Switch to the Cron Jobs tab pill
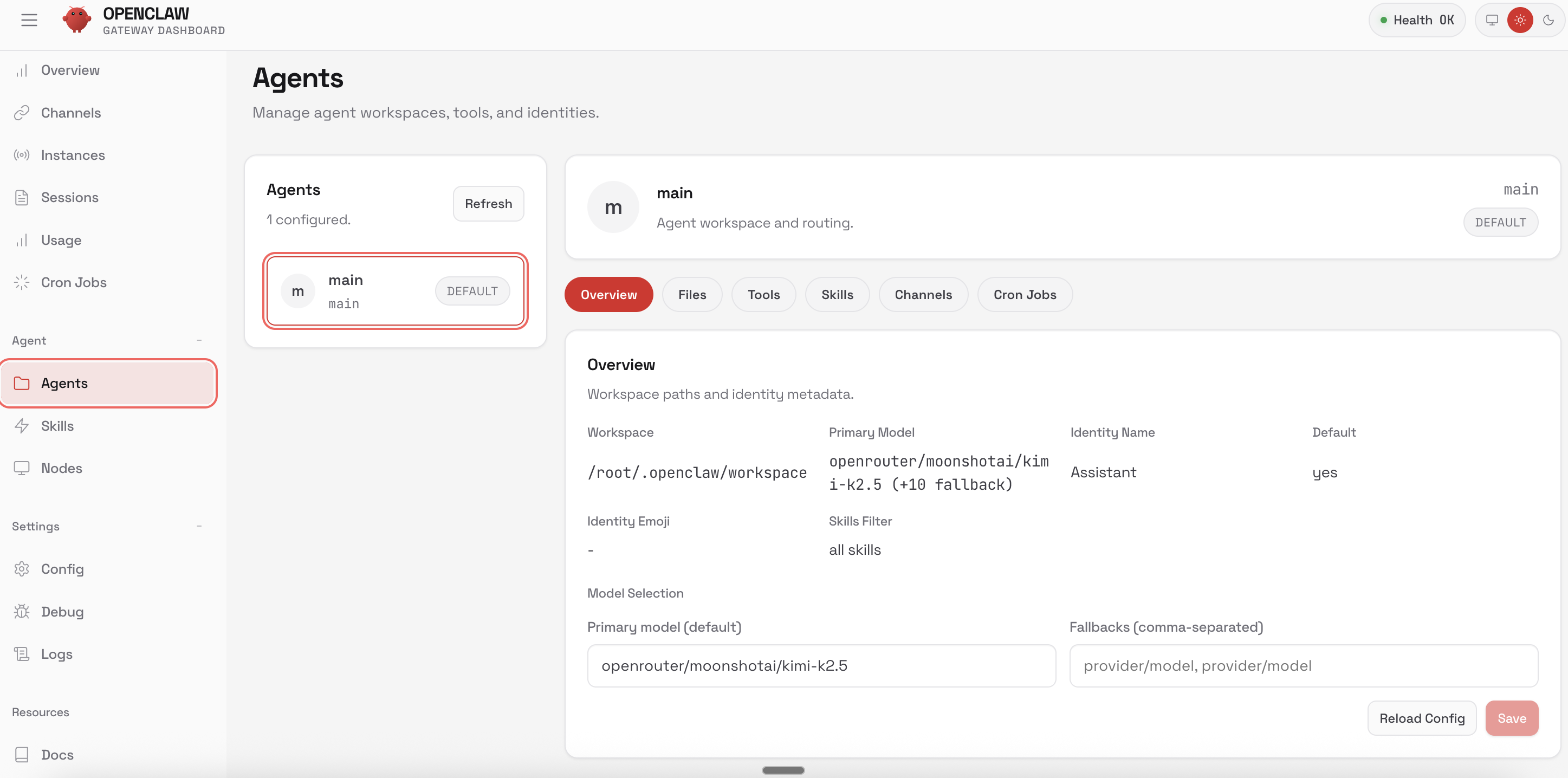This screenshot has height=778, width=1568. tap(1025, 295)
